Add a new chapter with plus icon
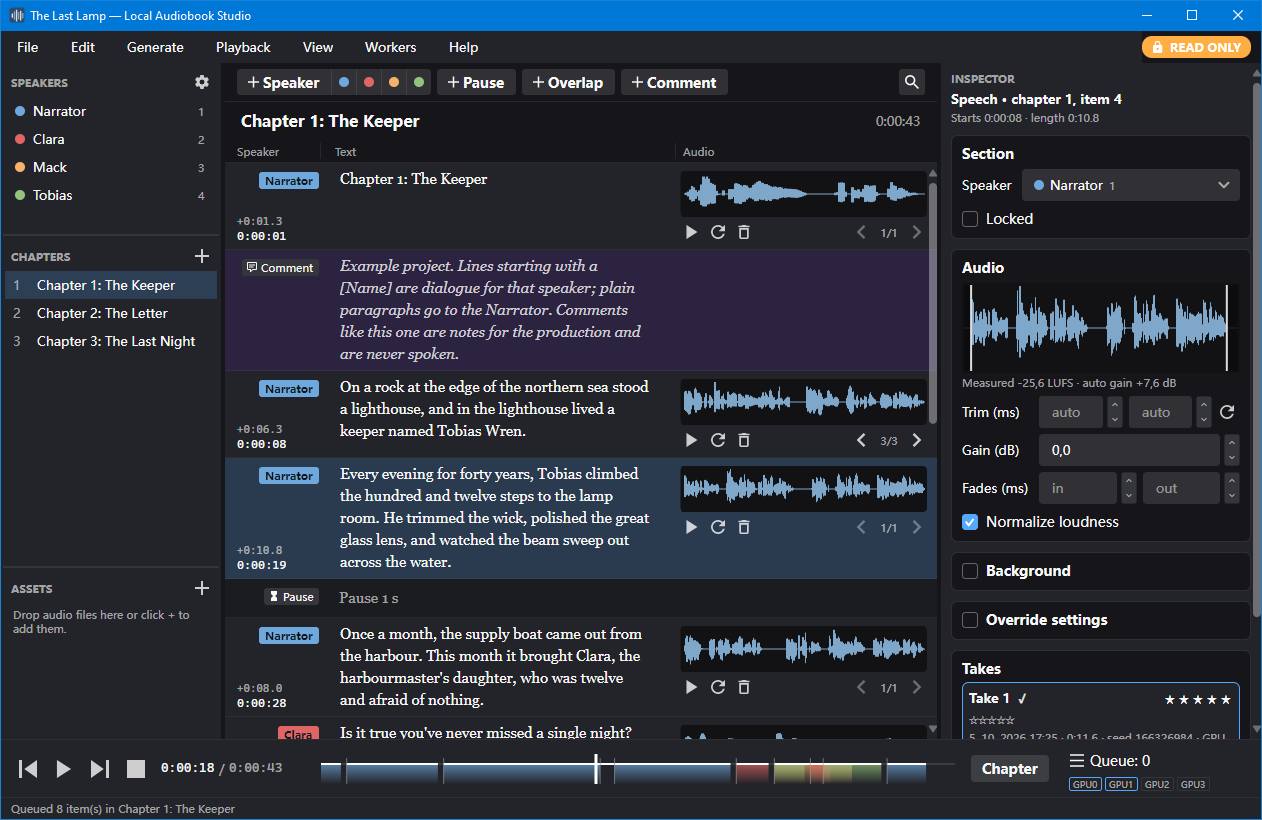The width and height of the screenshot is (1262, 820). 202,257
